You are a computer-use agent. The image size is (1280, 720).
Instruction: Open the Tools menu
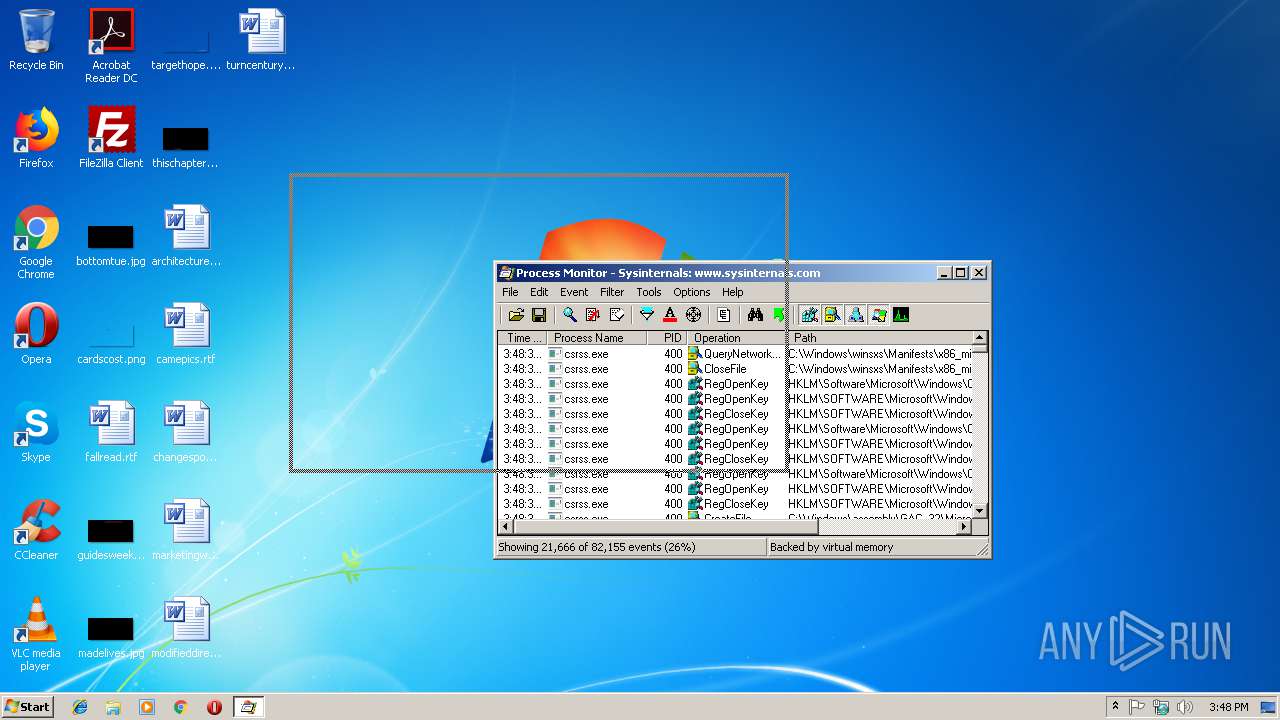[649, 292]
